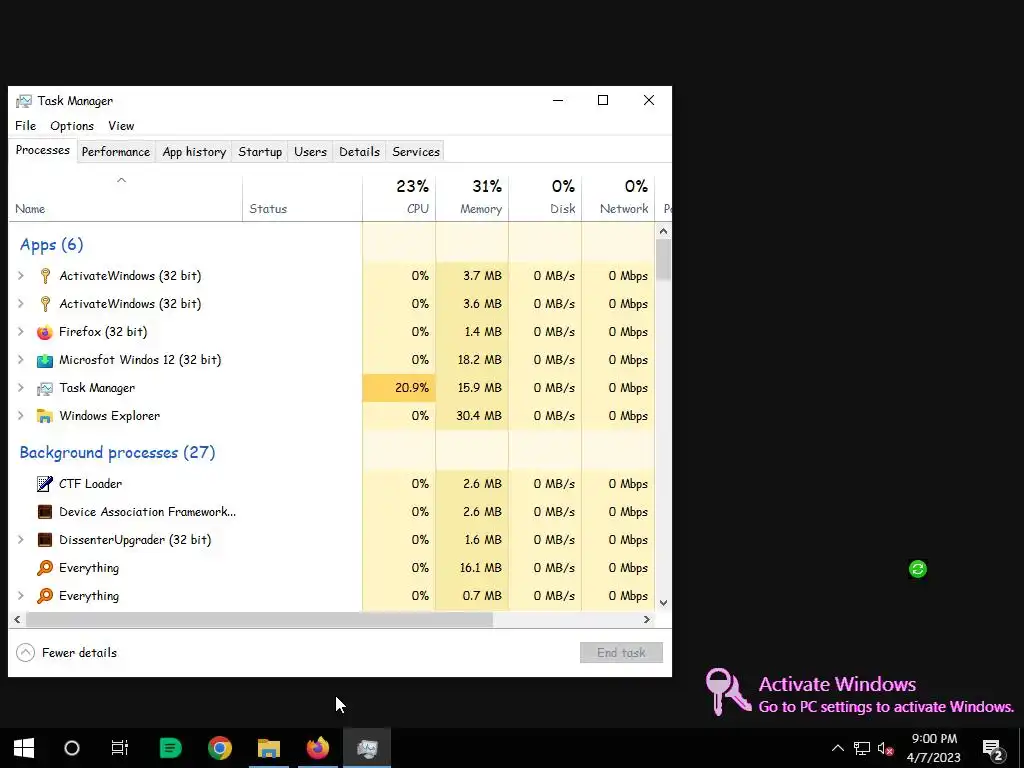Switch to the App history tab

194,152
